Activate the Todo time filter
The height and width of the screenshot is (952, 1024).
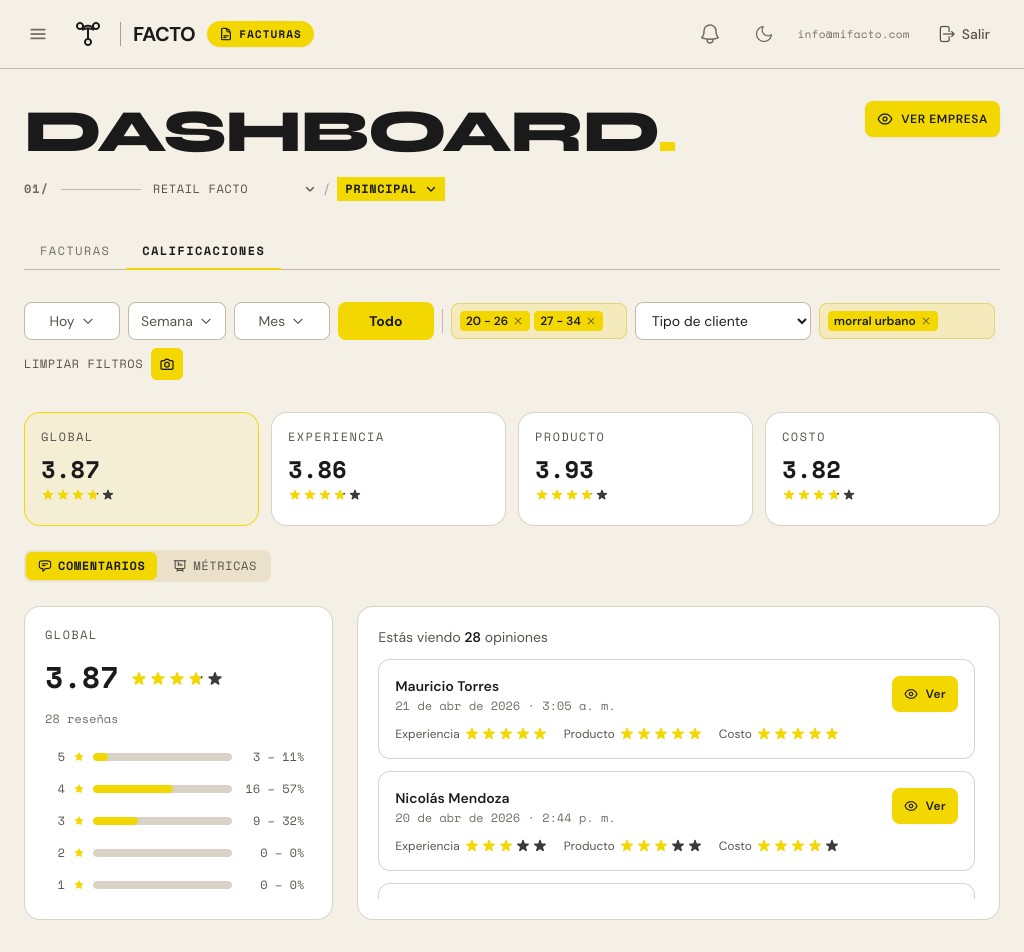386,321
